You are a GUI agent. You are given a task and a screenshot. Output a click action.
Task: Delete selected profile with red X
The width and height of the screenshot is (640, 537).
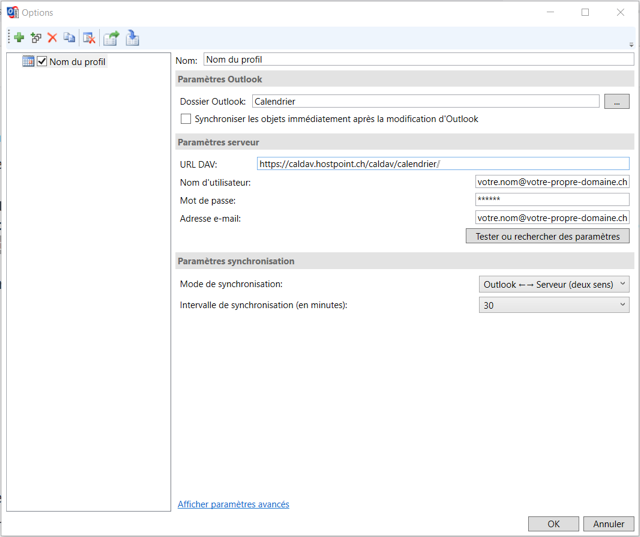click(52, 38)
